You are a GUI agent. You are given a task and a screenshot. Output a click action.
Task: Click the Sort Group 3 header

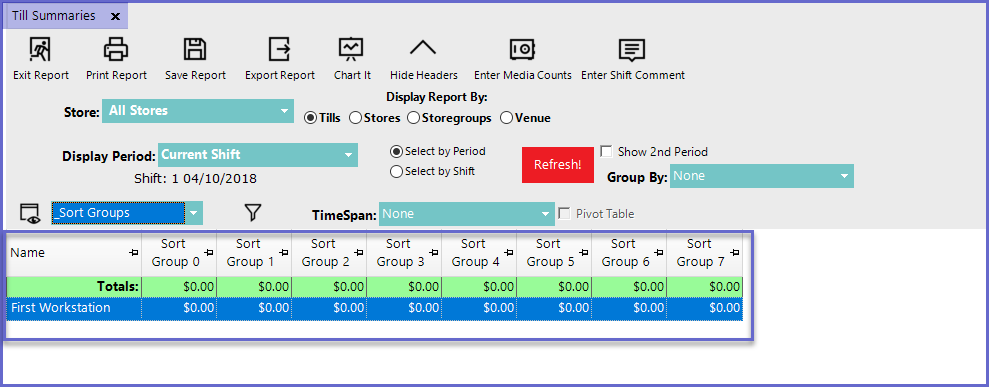(x=404, y=253)
